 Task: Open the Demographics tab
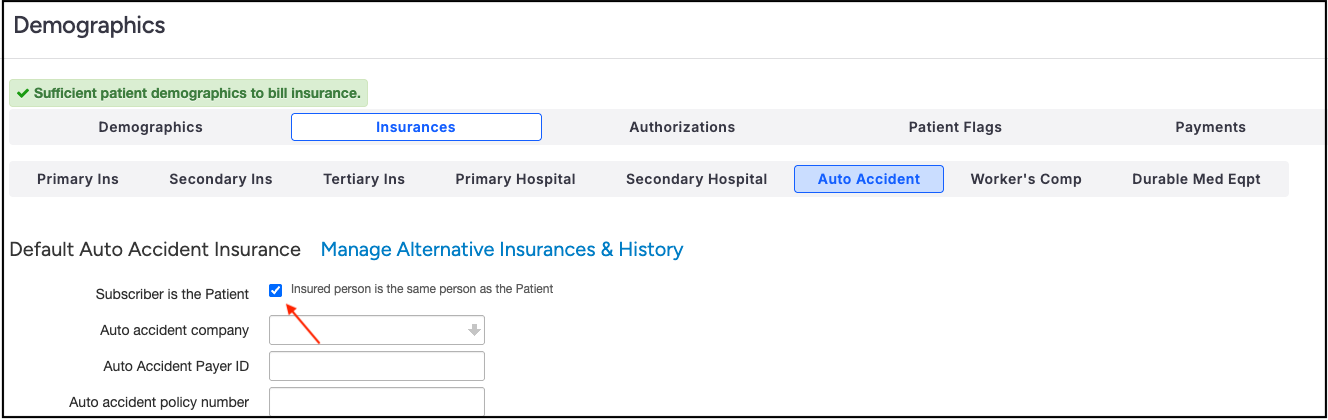point(150,127)
